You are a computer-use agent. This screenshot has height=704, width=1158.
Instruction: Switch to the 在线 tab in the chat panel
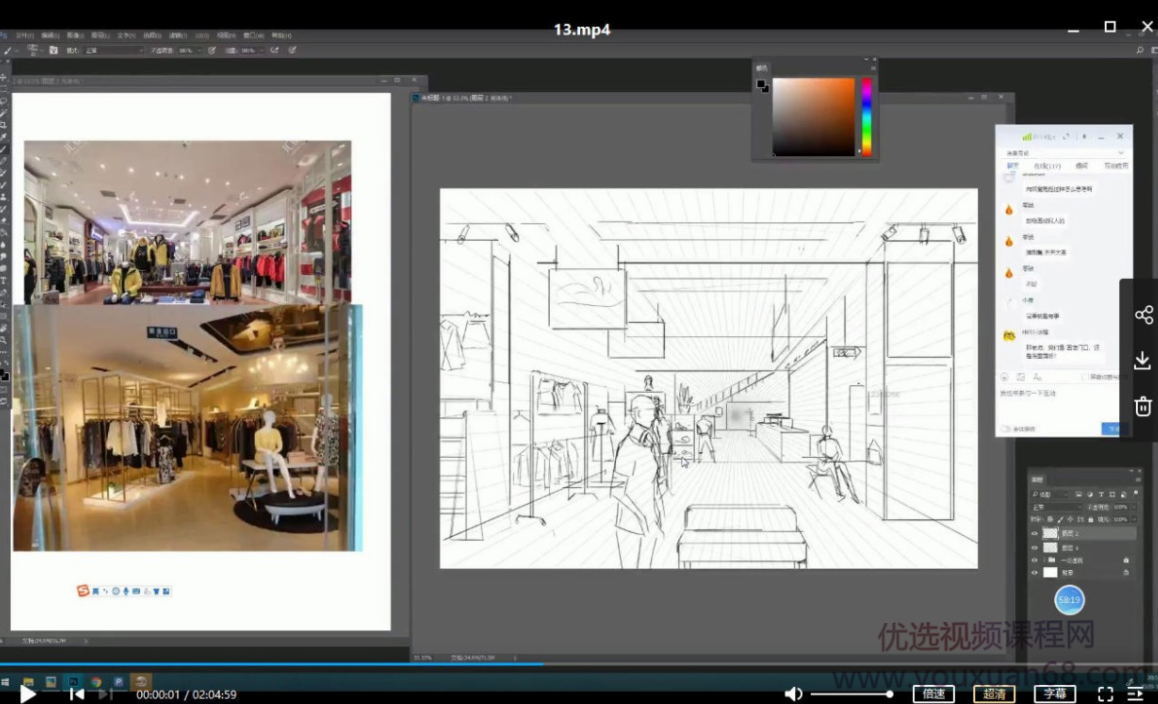pyautogui.click(x=1045, y=166)
